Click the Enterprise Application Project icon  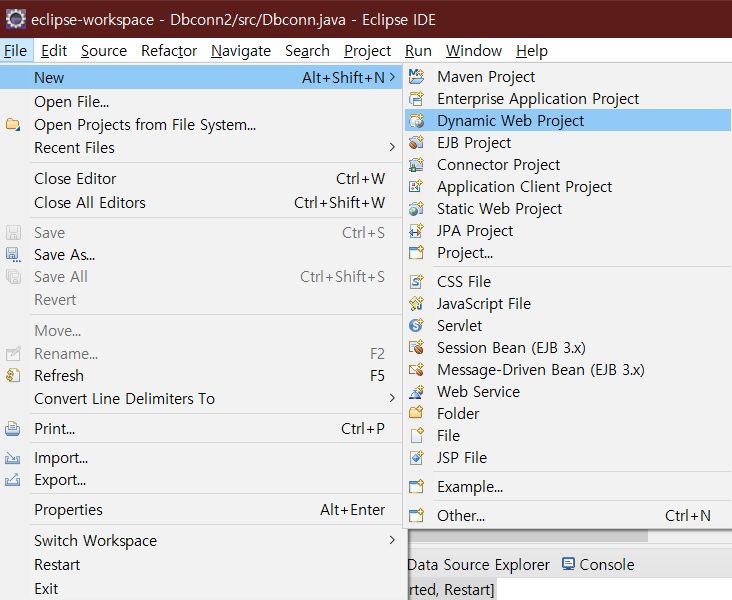pyautogui.click(x=416, y=99)
